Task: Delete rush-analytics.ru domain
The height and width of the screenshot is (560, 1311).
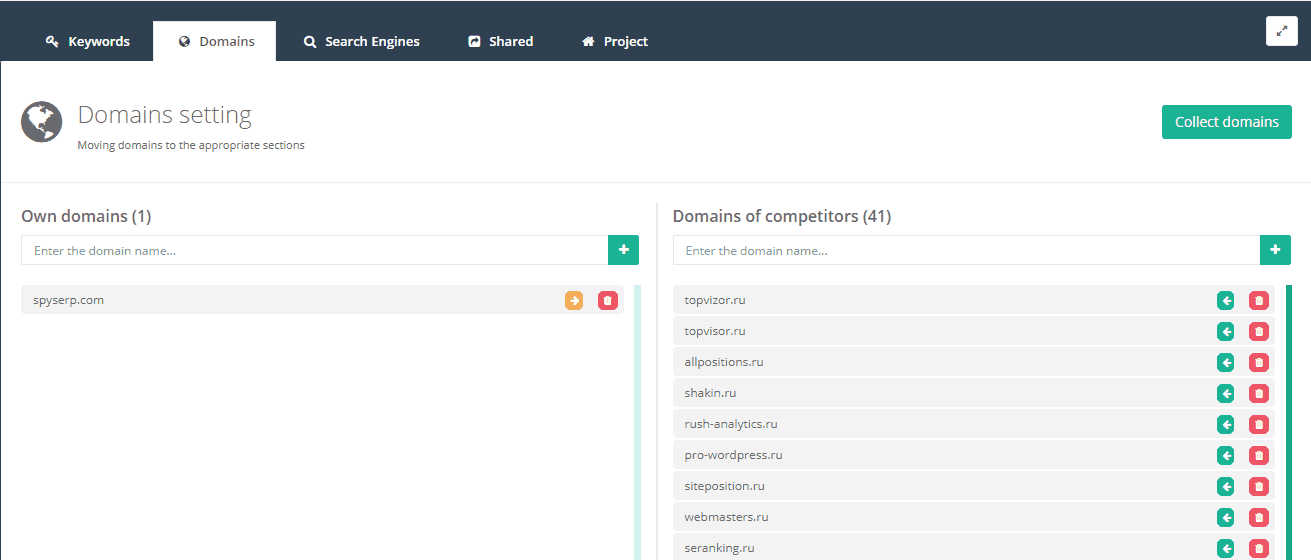Action: [x=1259, y=424]
